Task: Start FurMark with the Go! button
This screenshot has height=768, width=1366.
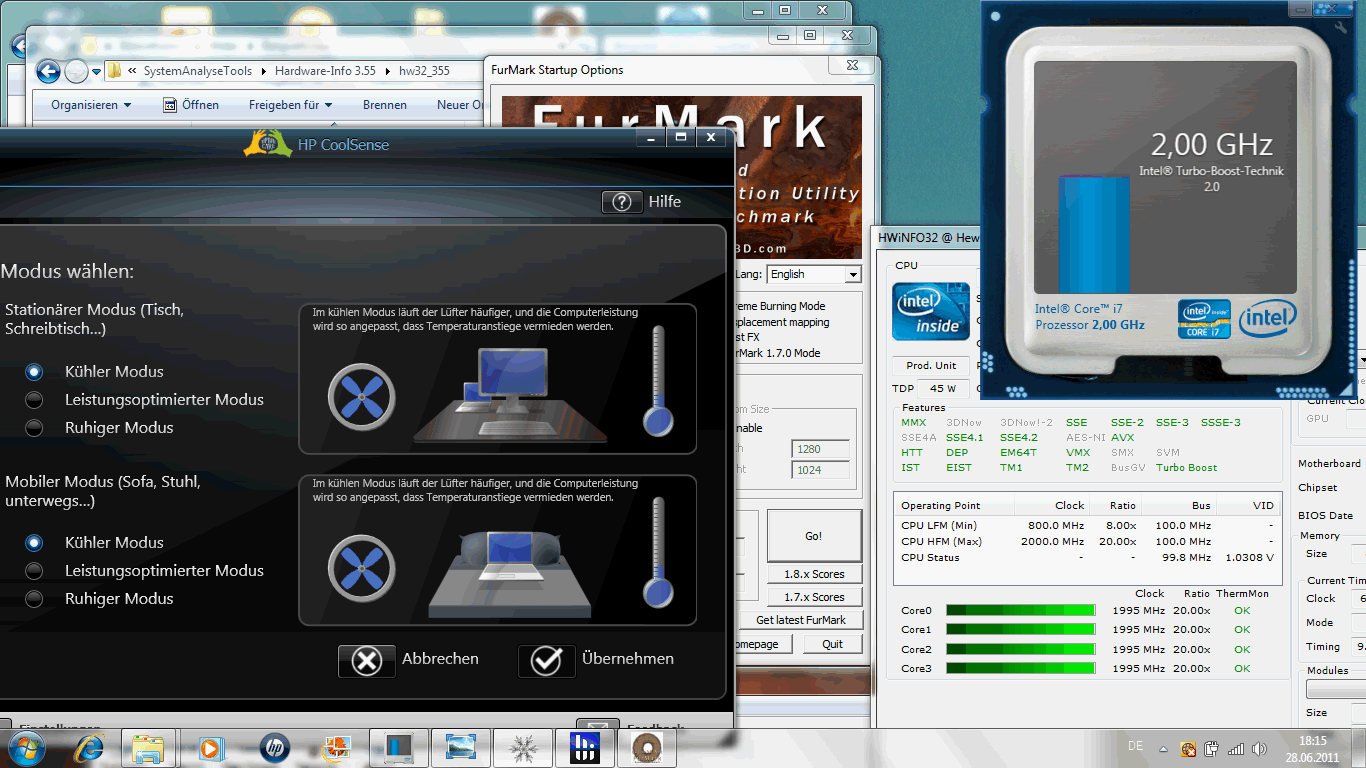Action: coord(814,536)
